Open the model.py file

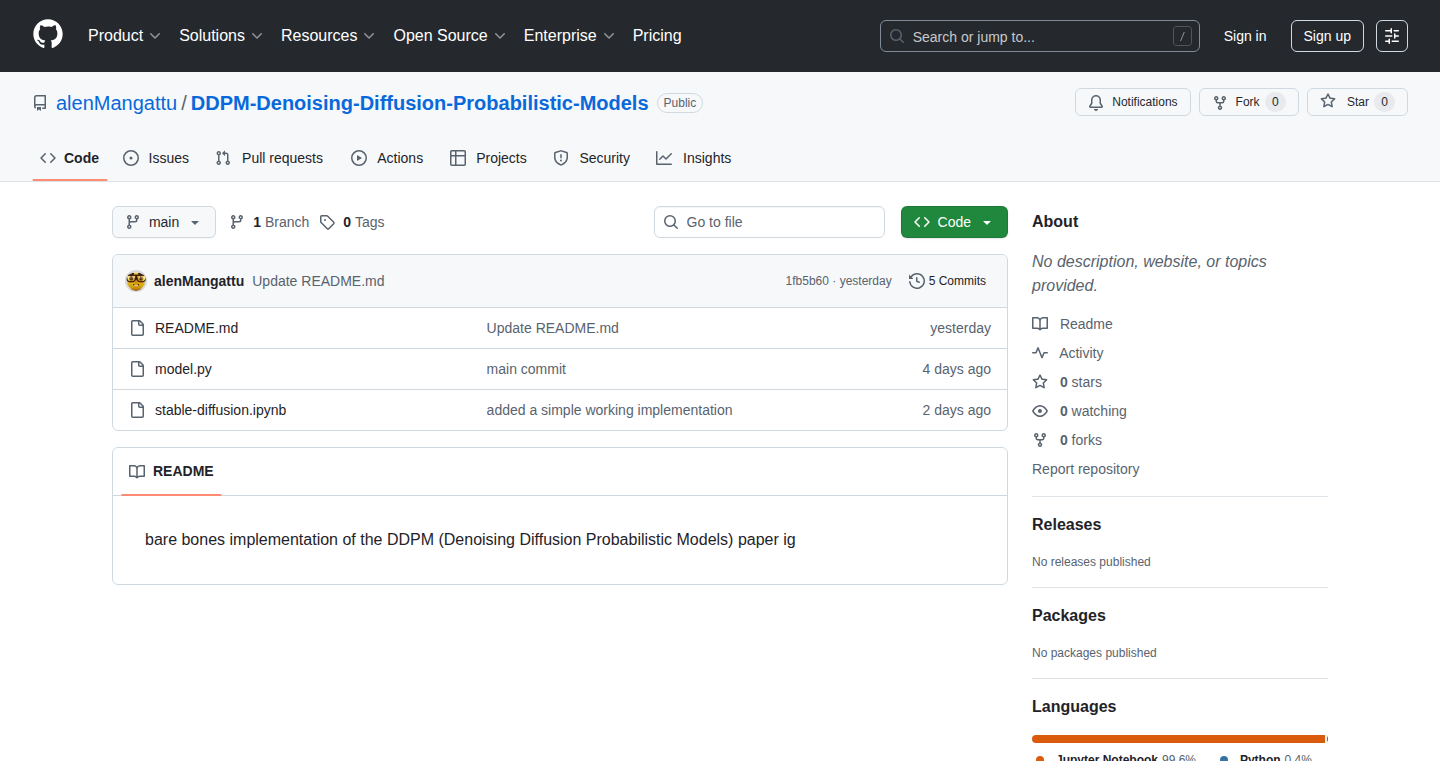[183, 369]
